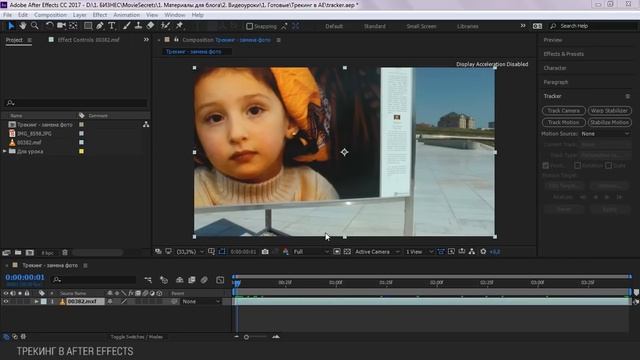Image resolution: width=640 pixels, height=360 pixels.
Task: Toggle the transparency grid in viewer
Action: (x=347, y=252)
